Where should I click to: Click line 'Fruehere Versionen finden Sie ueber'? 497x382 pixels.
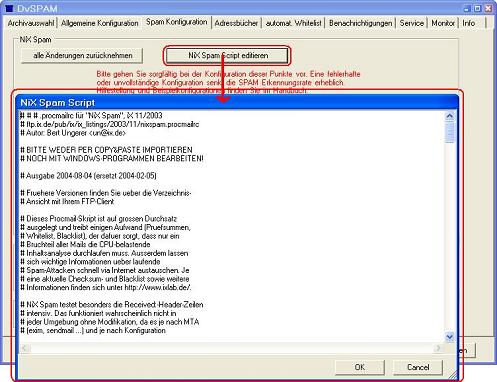click(x=106, y=193)
